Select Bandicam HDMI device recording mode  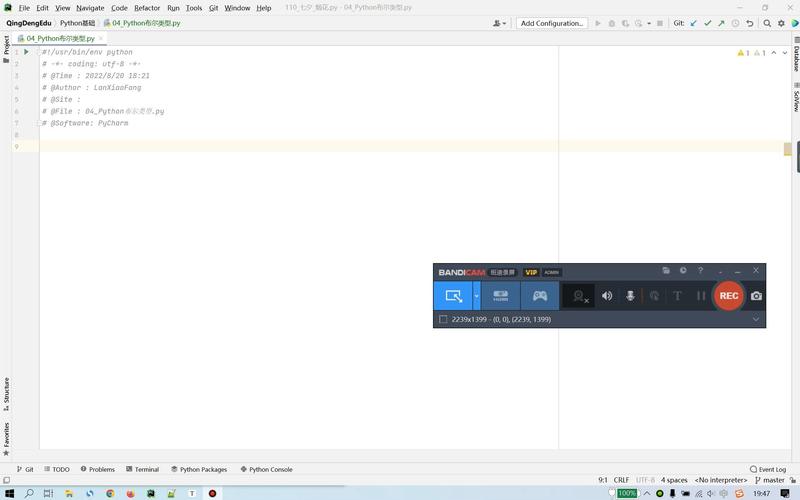click(501, 295)
